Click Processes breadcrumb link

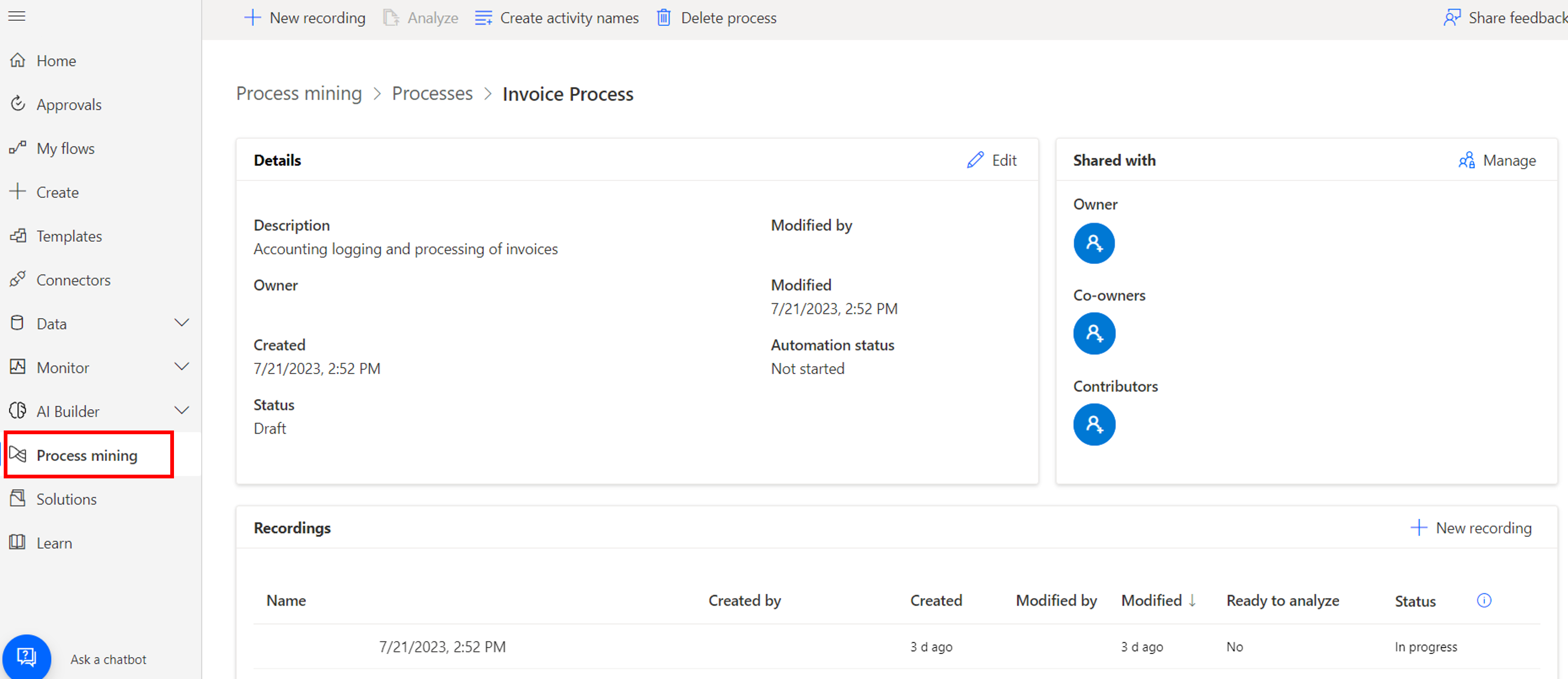click(x=432, y=94)
